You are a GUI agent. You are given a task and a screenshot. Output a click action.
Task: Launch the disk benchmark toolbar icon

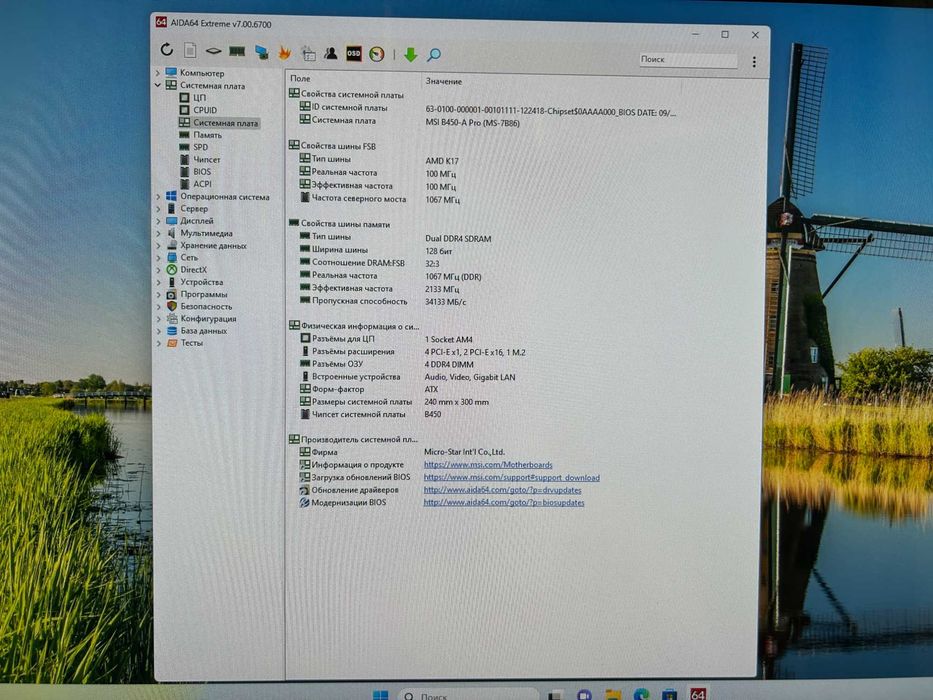[213, 51]
